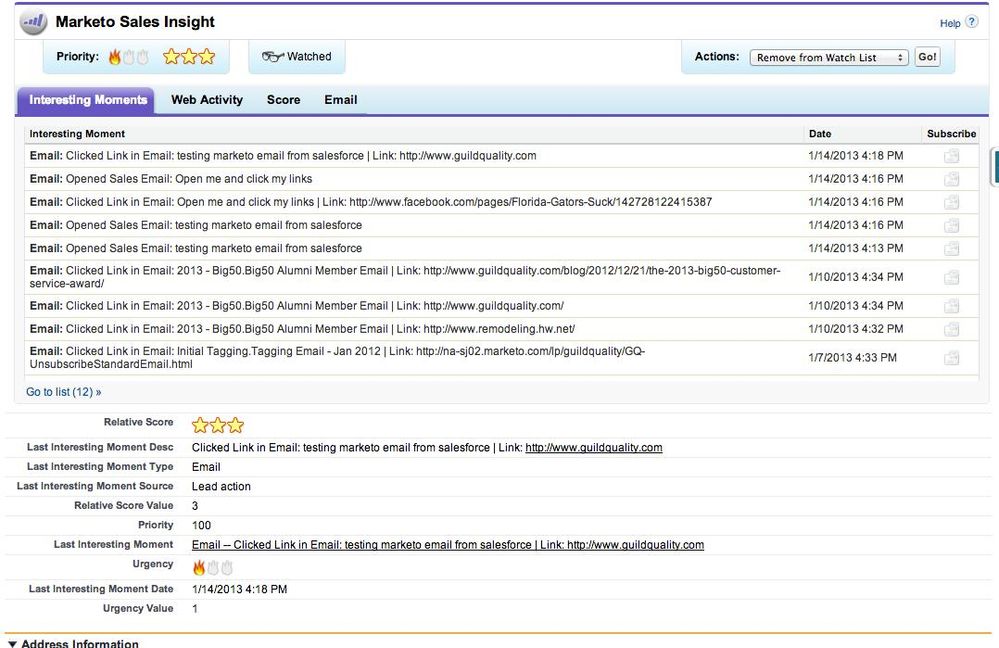Click the Marketo Sales Insight logo icon

pos(33,22)
